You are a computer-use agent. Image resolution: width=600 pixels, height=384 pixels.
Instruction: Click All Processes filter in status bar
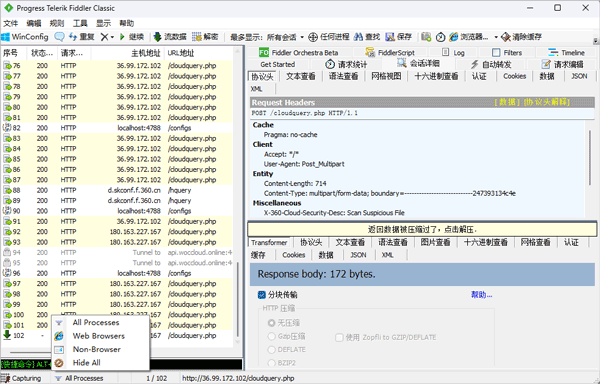pyautogui.click(x=79, y=378)
